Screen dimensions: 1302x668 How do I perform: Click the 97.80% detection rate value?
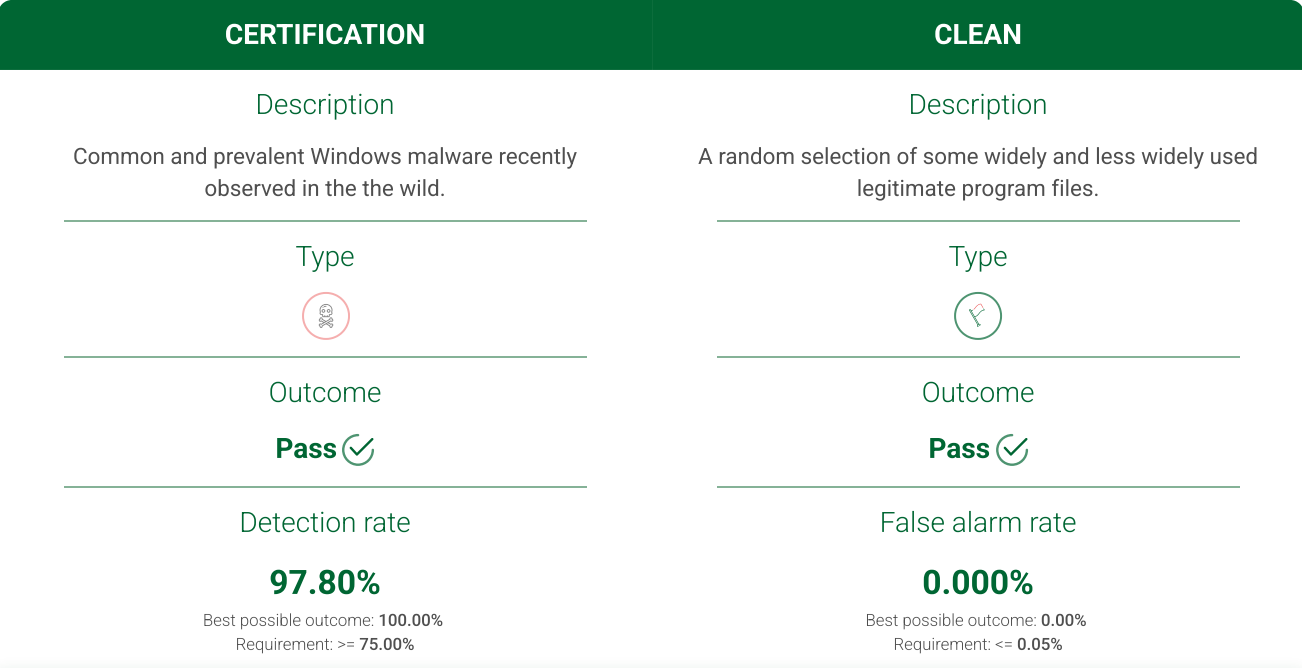tap(325, 582)
